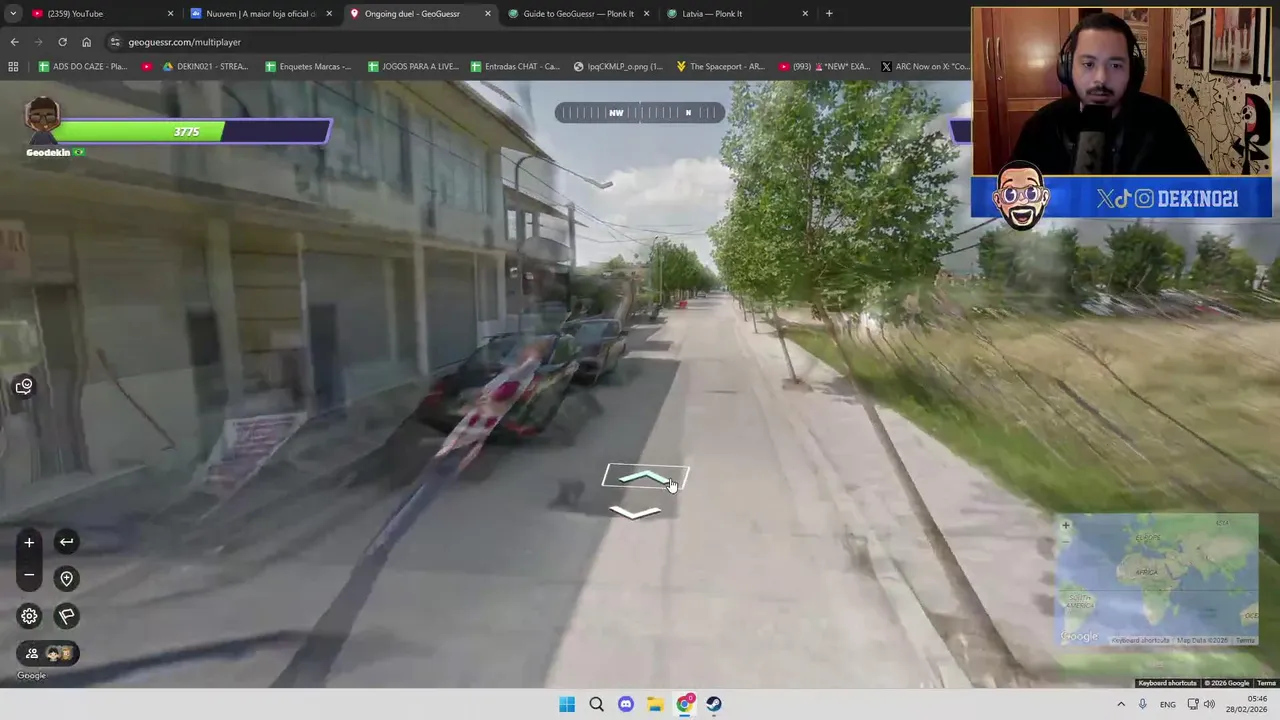This screenshot has height=720, width=1280.
Task: Open the Street View Terms link
Action: [x=1266, y=683]
